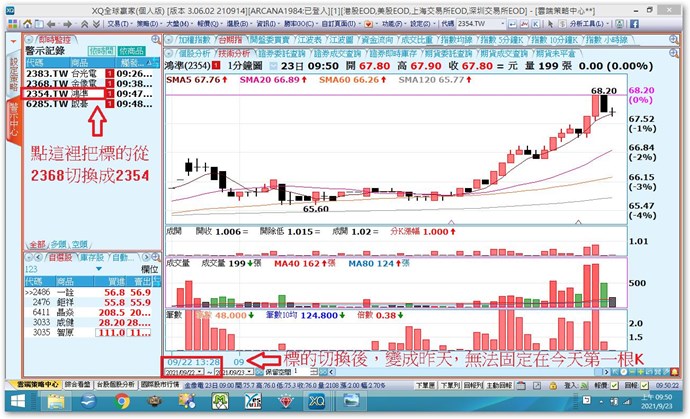Open Windows Start menu
Screen dimensions: 690x419
pos(18,401)
